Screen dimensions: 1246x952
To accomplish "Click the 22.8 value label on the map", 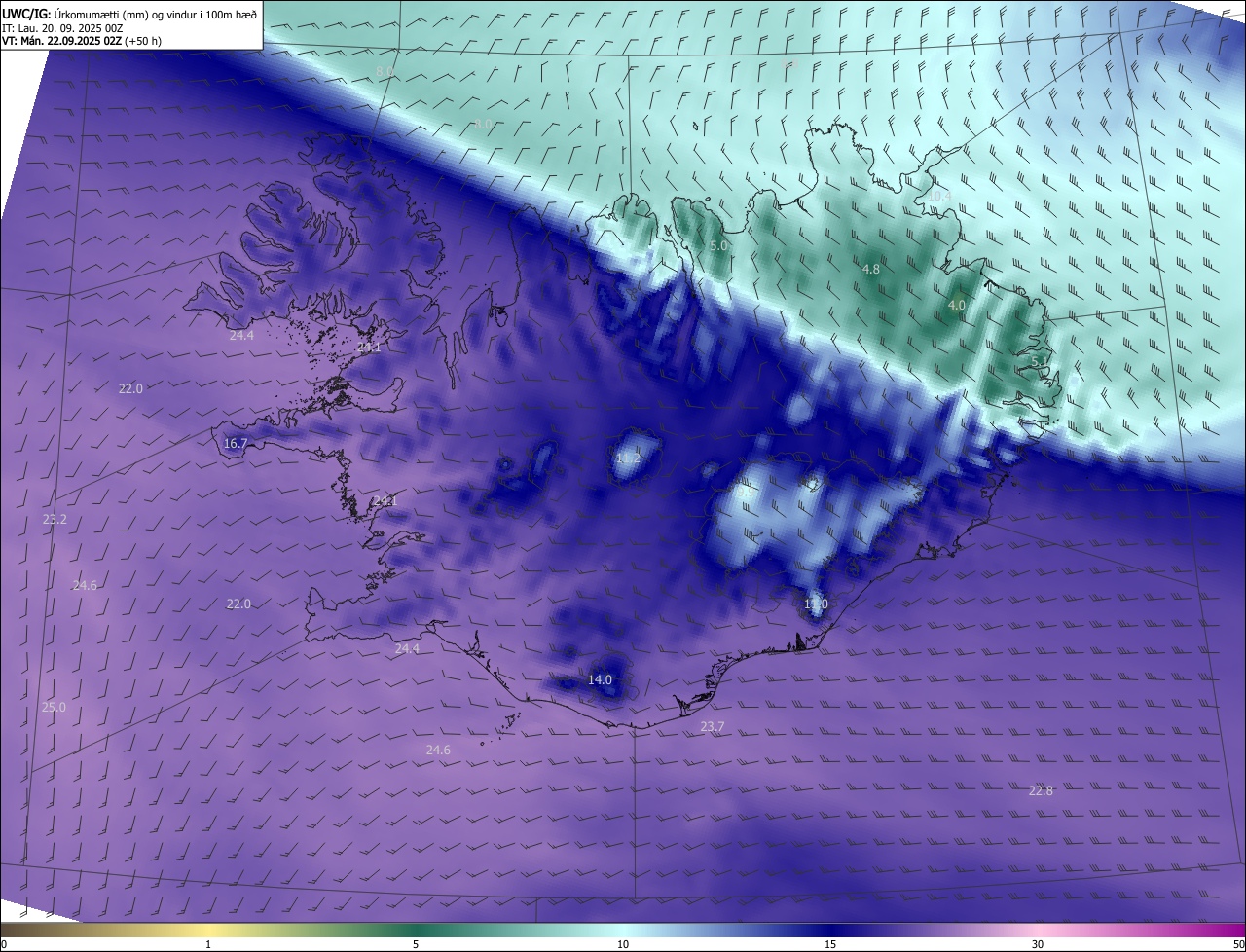I will pos(1041,790).
